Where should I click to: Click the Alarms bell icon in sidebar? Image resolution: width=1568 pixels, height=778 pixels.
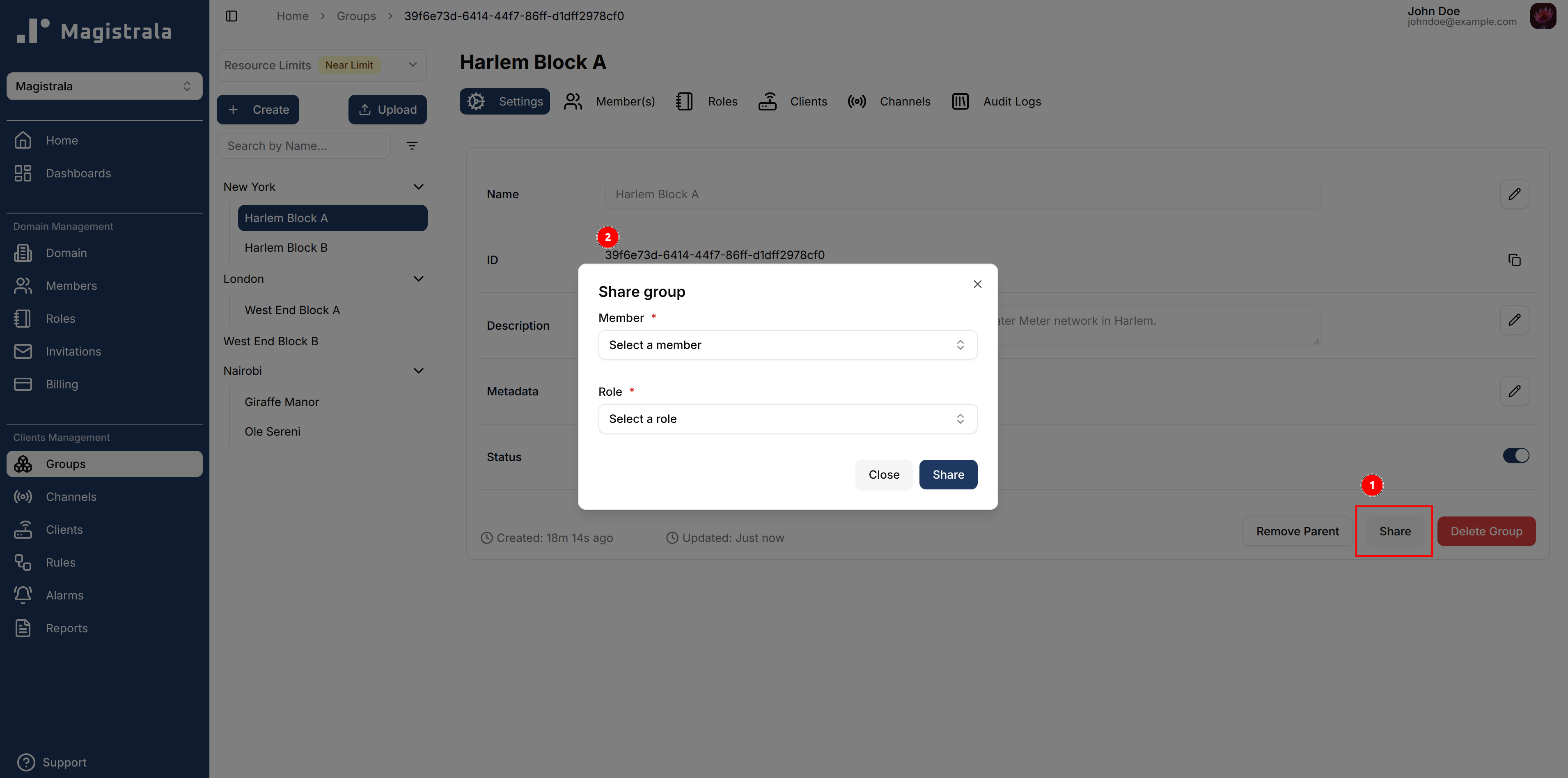click(x=23, y=595)
